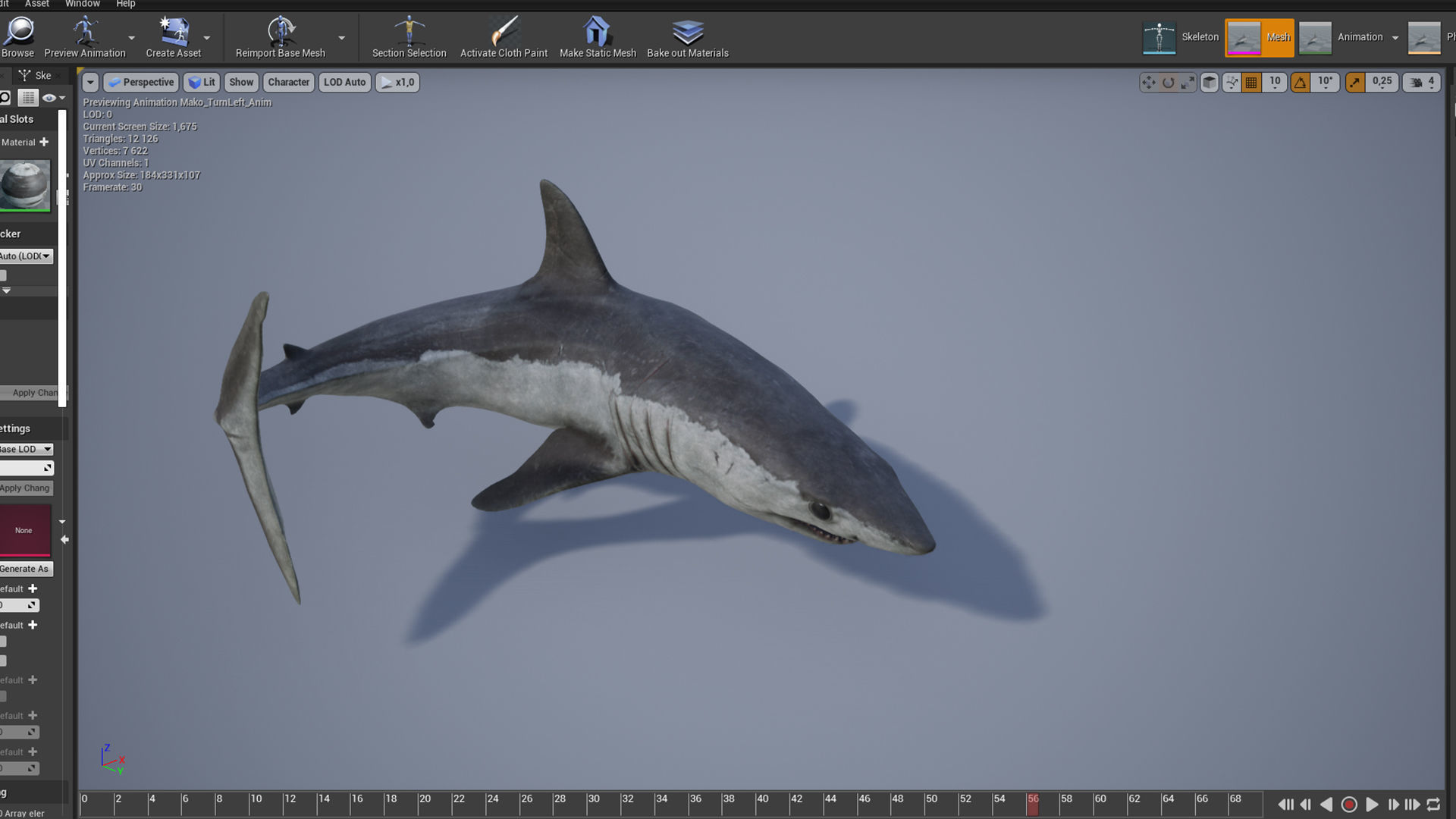Toggle scale snapping in viewport
Screen dimensions: 1456x819
pyautogui.click(x=1354, y=83)
